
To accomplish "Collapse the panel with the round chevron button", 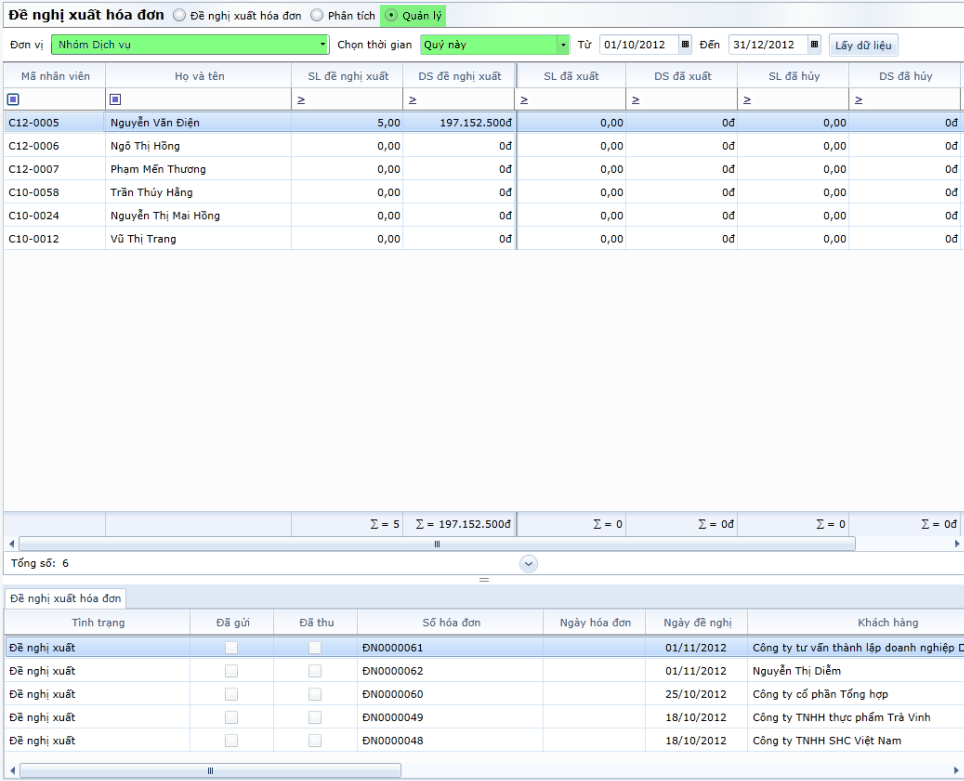I will click(x=529, y=564).
